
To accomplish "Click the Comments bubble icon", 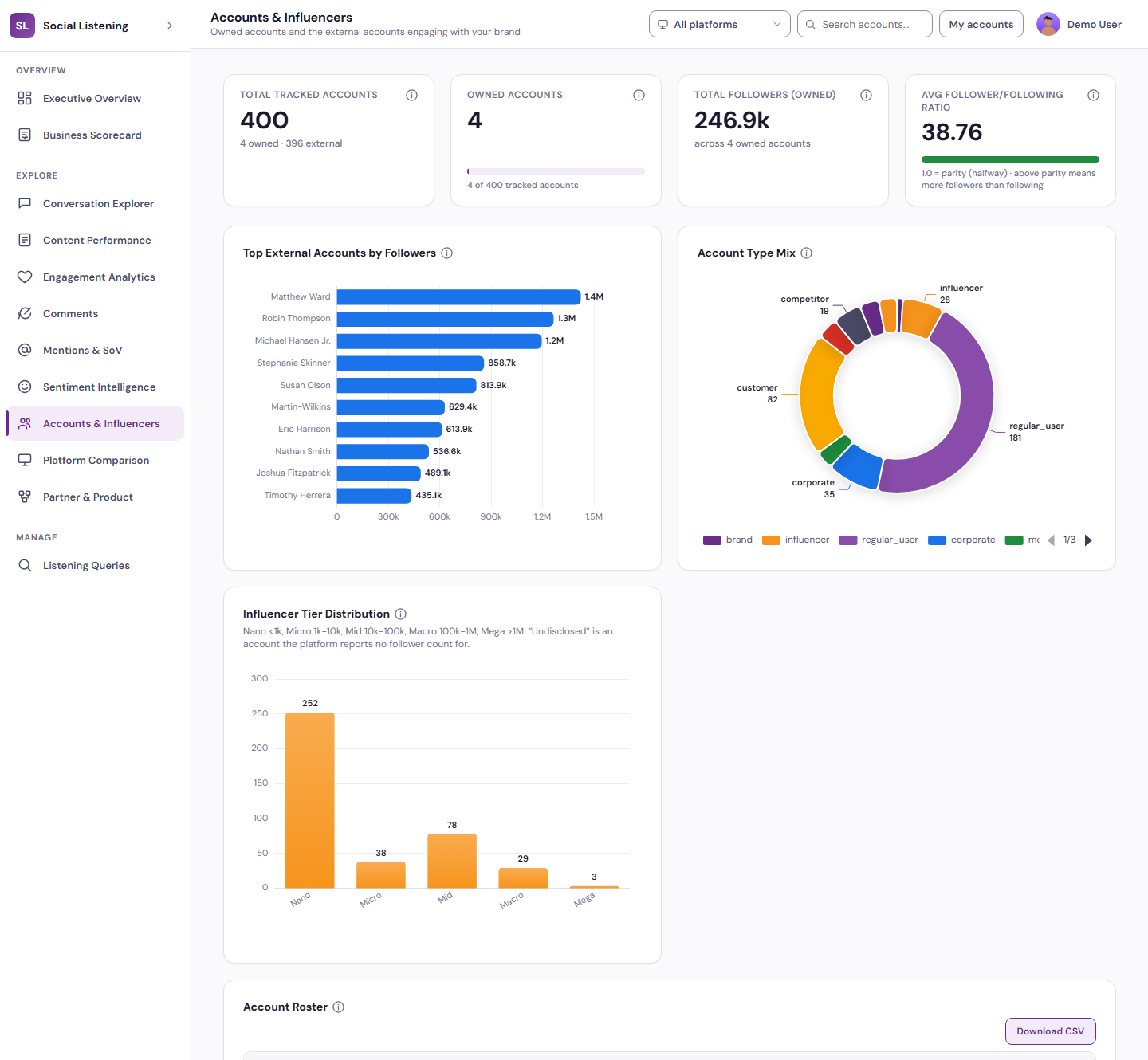I will click(x=25, y=313).
